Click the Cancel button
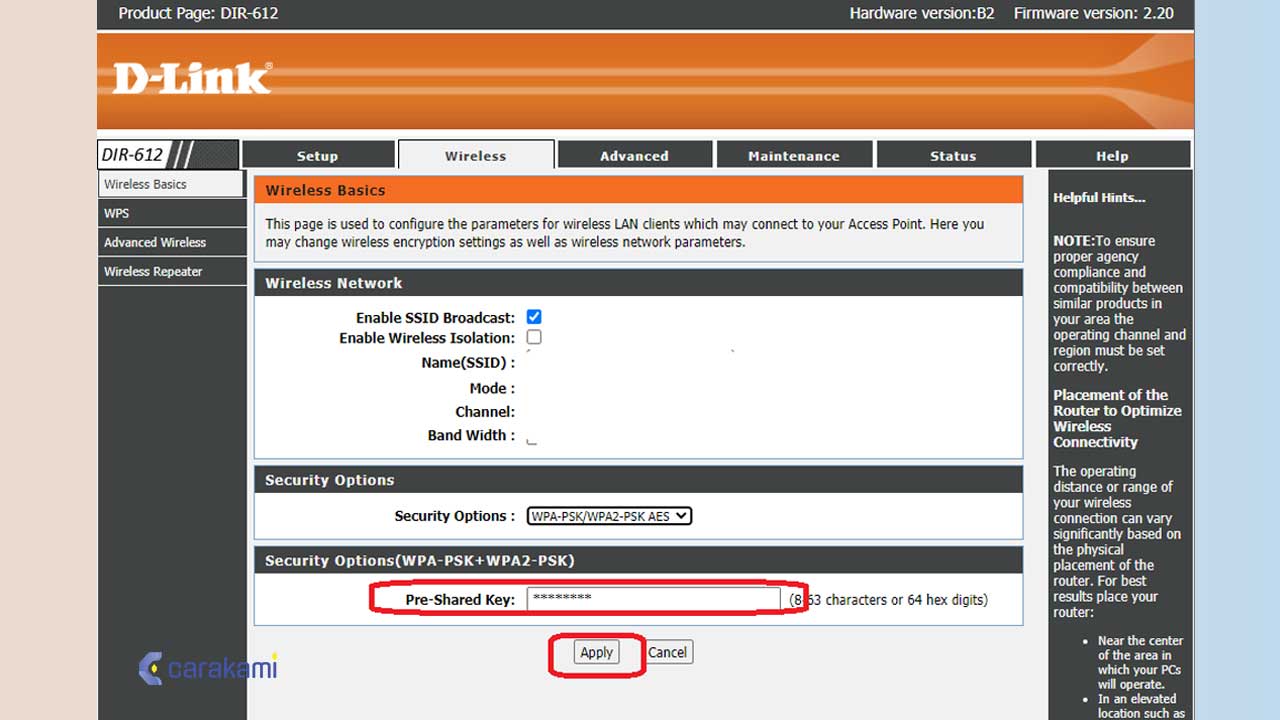The image size is (1280, 720). [667, 652]
